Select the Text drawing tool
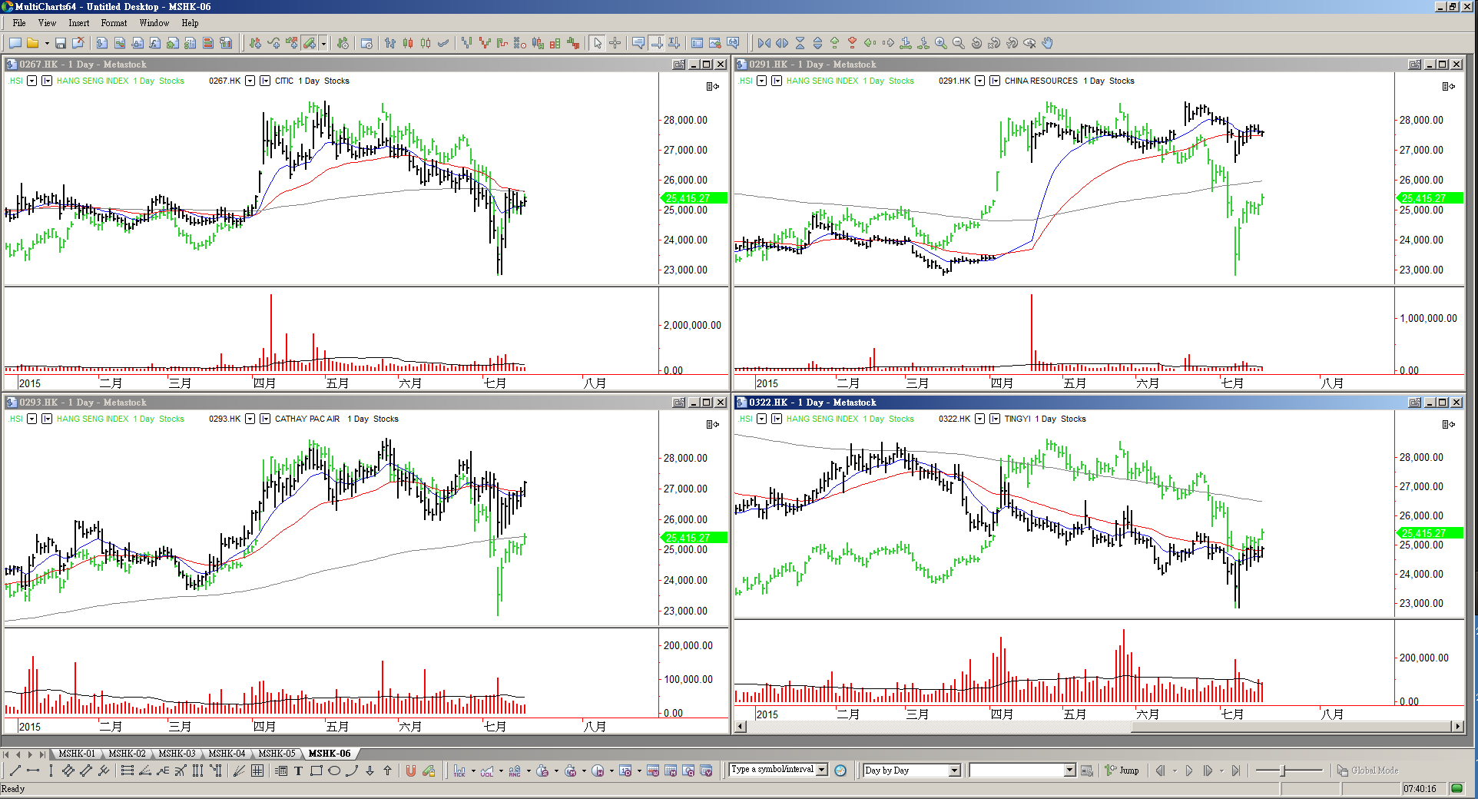Viewport: 1478px width, 812px height. [298, 771]
